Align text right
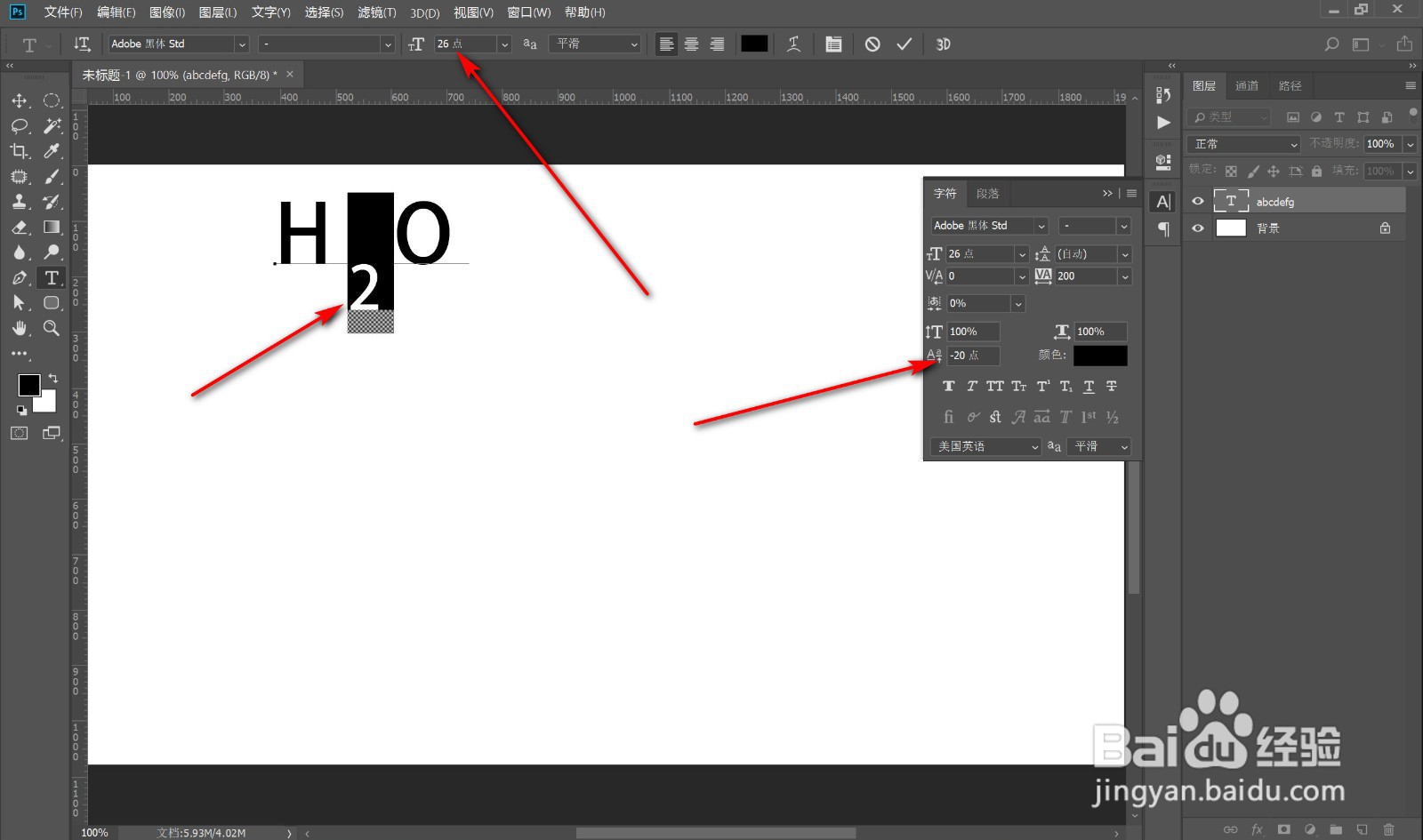The height and width of the screenshot is (840, 1423). coord(717,44)
